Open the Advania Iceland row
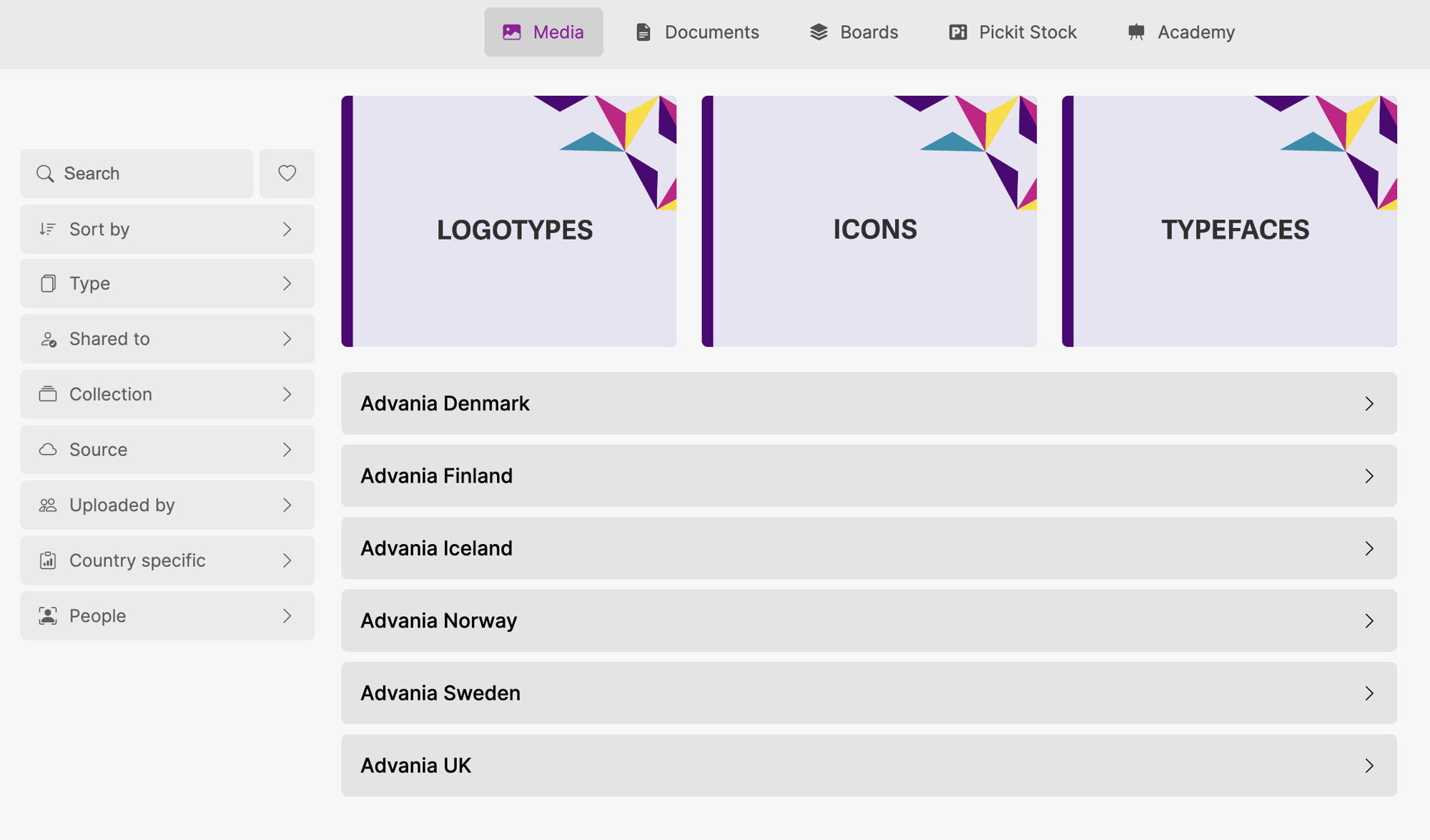 click(869, 548)
